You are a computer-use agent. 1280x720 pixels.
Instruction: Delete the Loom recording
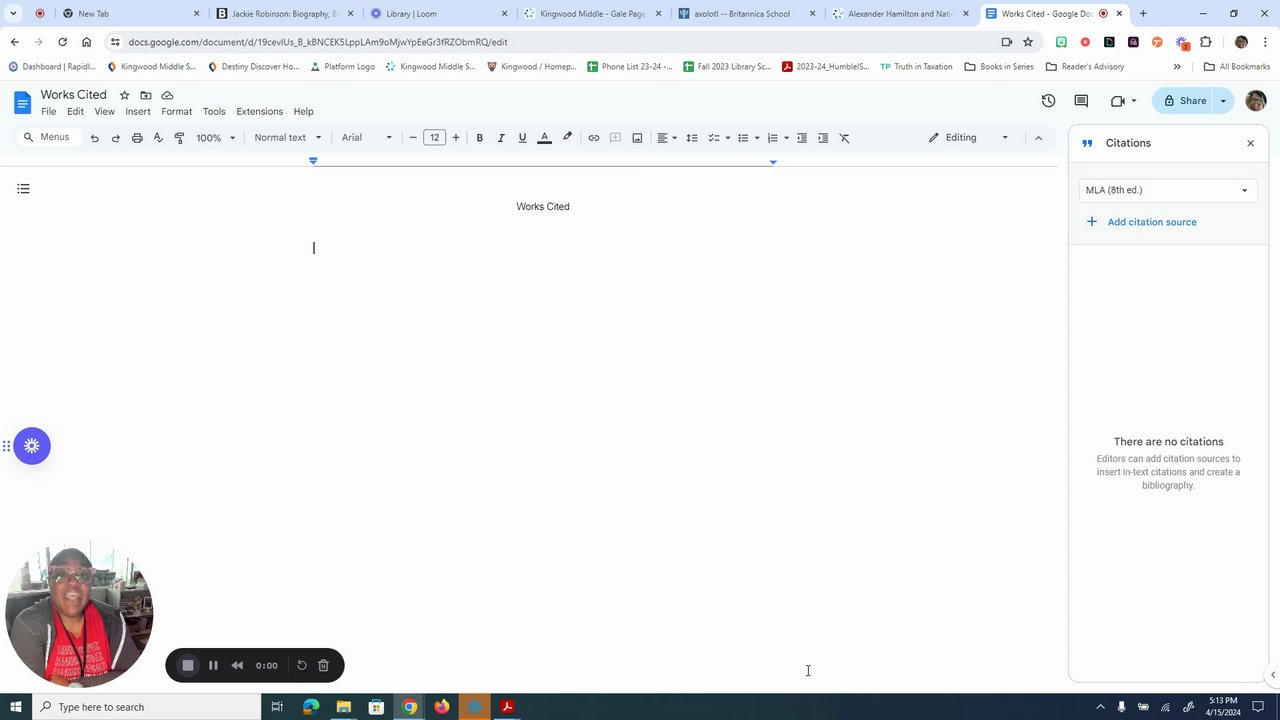click(x=323, y=665)
